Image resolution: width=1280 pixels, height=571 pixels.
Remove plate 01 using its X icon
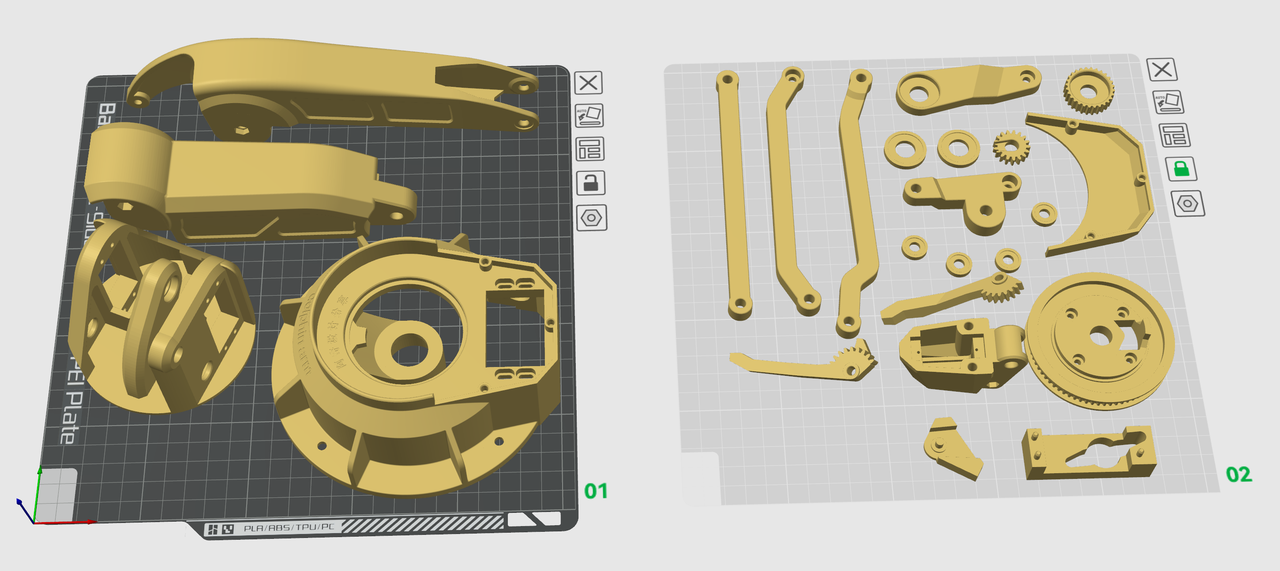coord(589,83)
